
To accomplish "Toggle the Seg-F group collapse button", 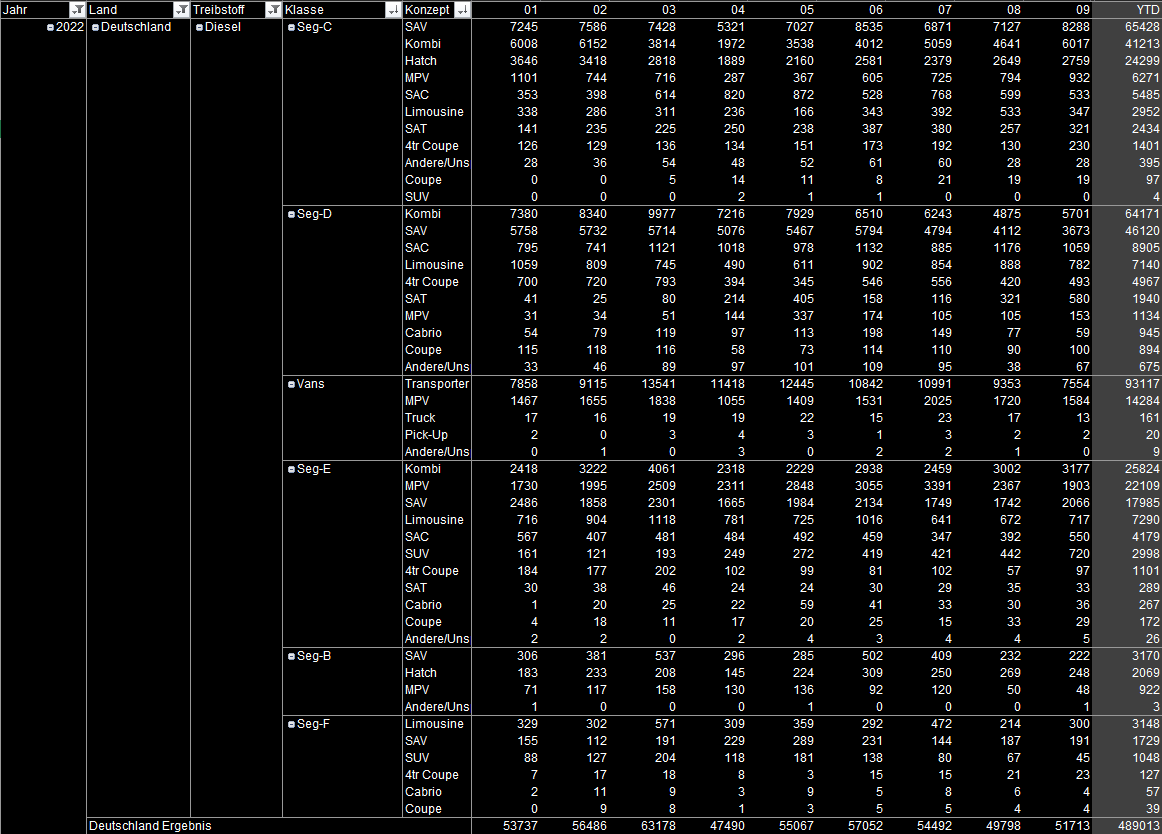I will click(291, 724).
